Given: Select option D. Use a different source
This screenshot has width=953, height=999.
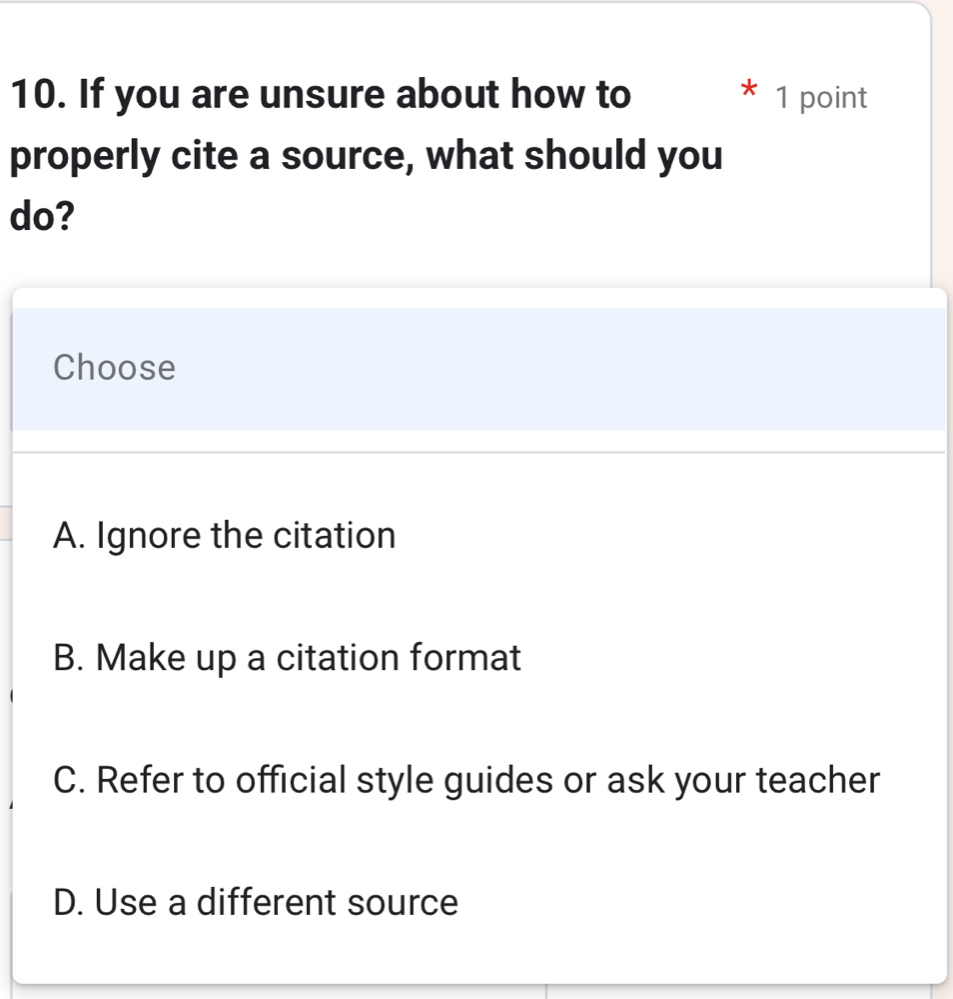Looking at the screenshot, I should point(256,903).
